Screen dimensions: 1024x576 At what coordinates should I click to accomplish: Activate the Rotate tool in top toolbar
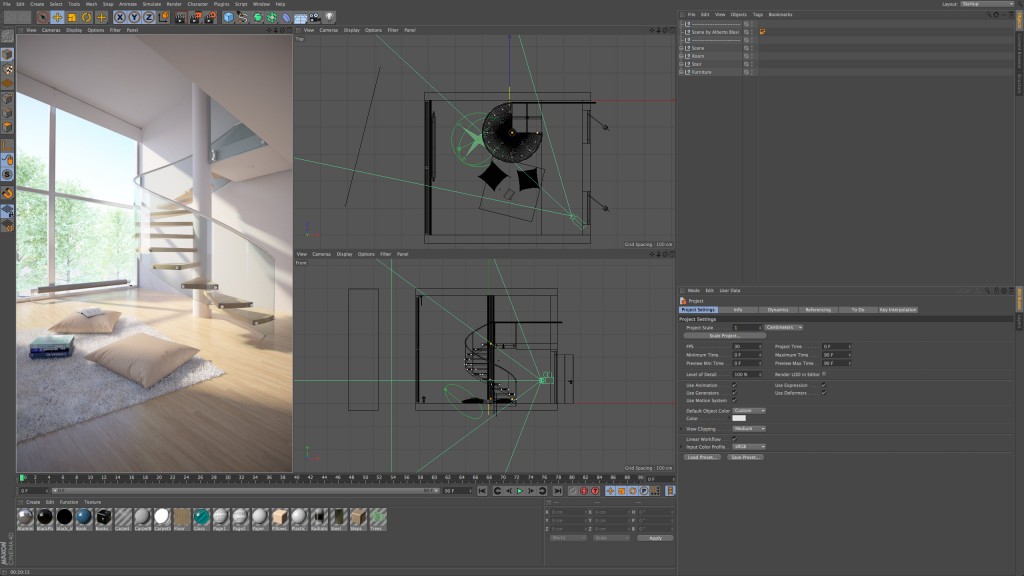point(86,18)
